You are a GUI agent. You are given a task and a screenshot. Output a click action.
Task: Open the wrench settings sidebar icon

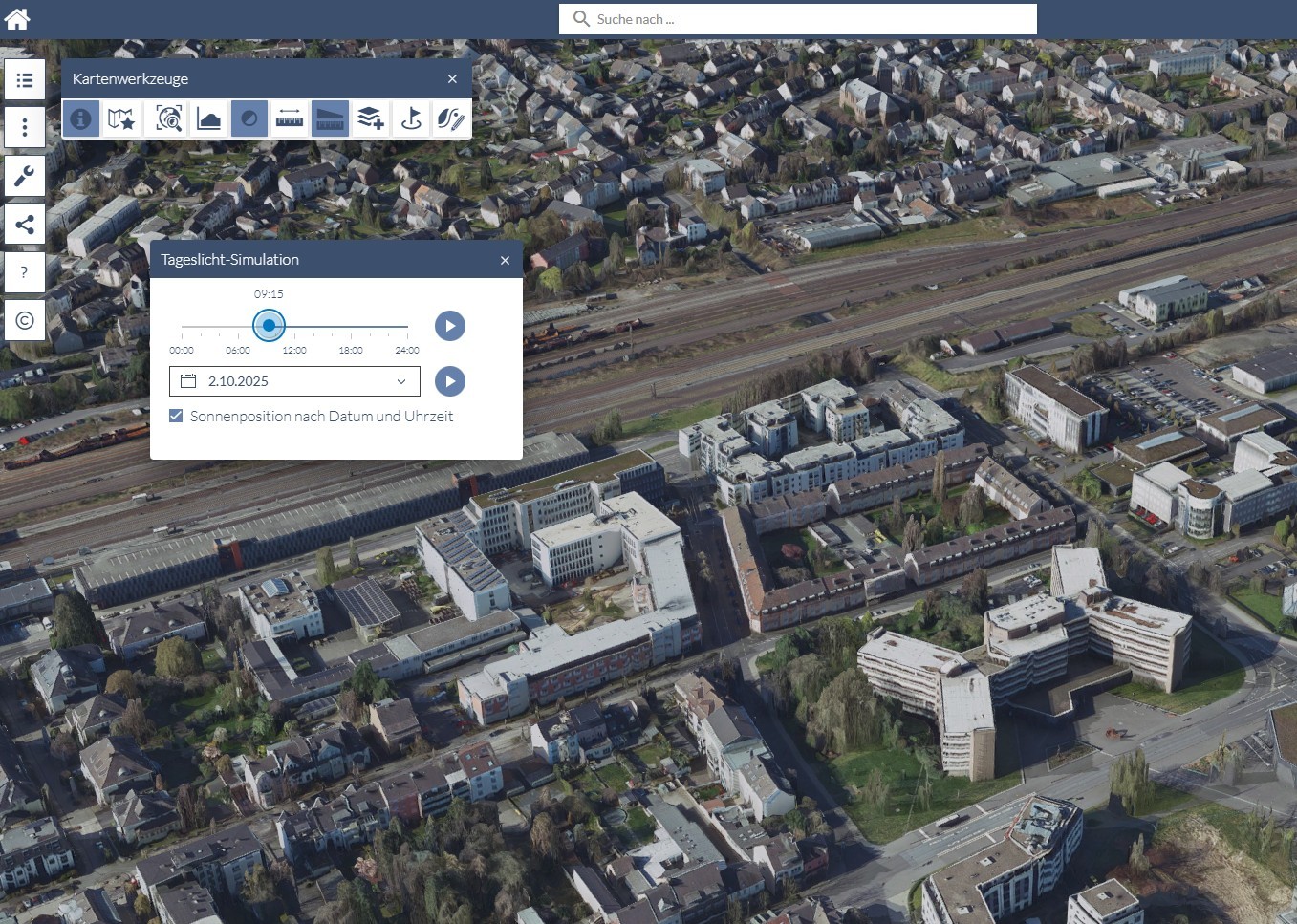tap(24, 176)
